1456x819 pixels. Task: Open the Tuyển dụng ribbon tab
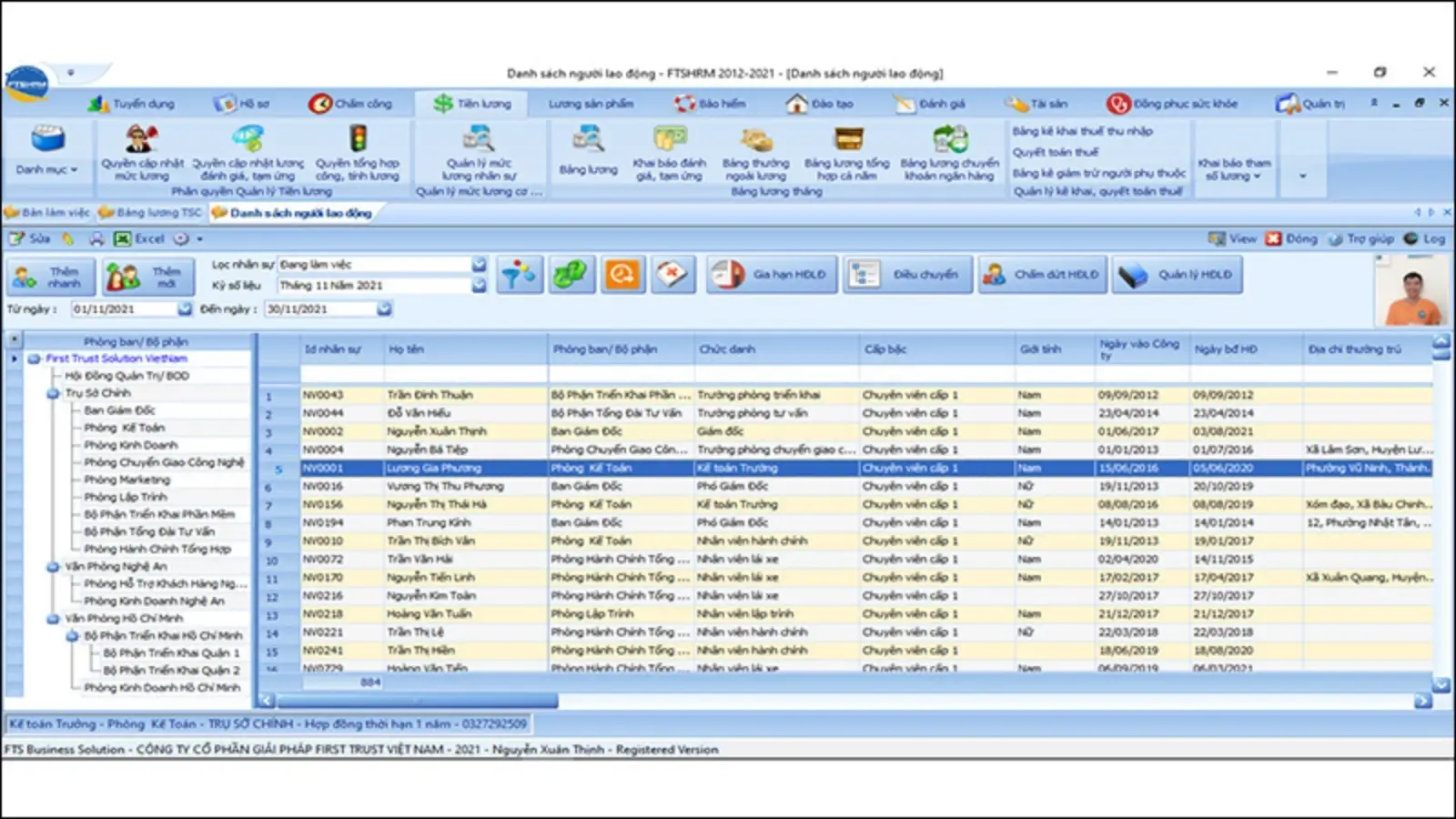pos(131,104)
